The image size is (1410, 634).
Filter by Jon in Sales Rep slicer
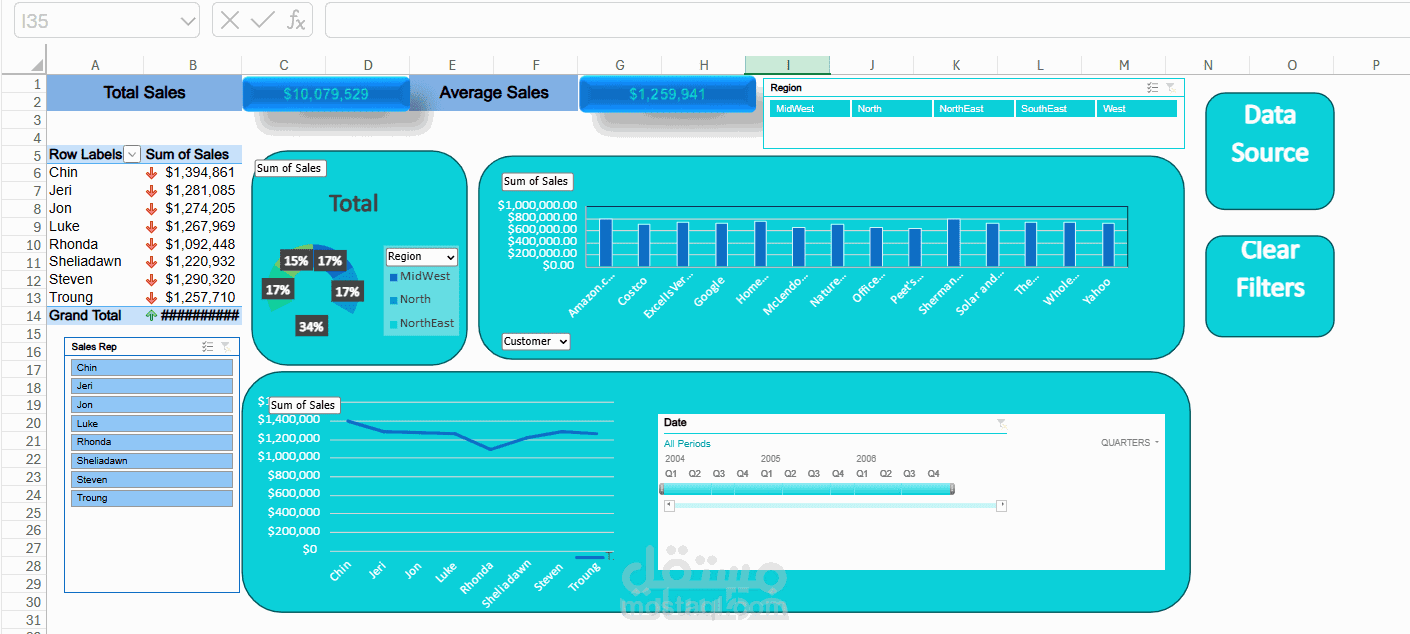pos(152,405)
